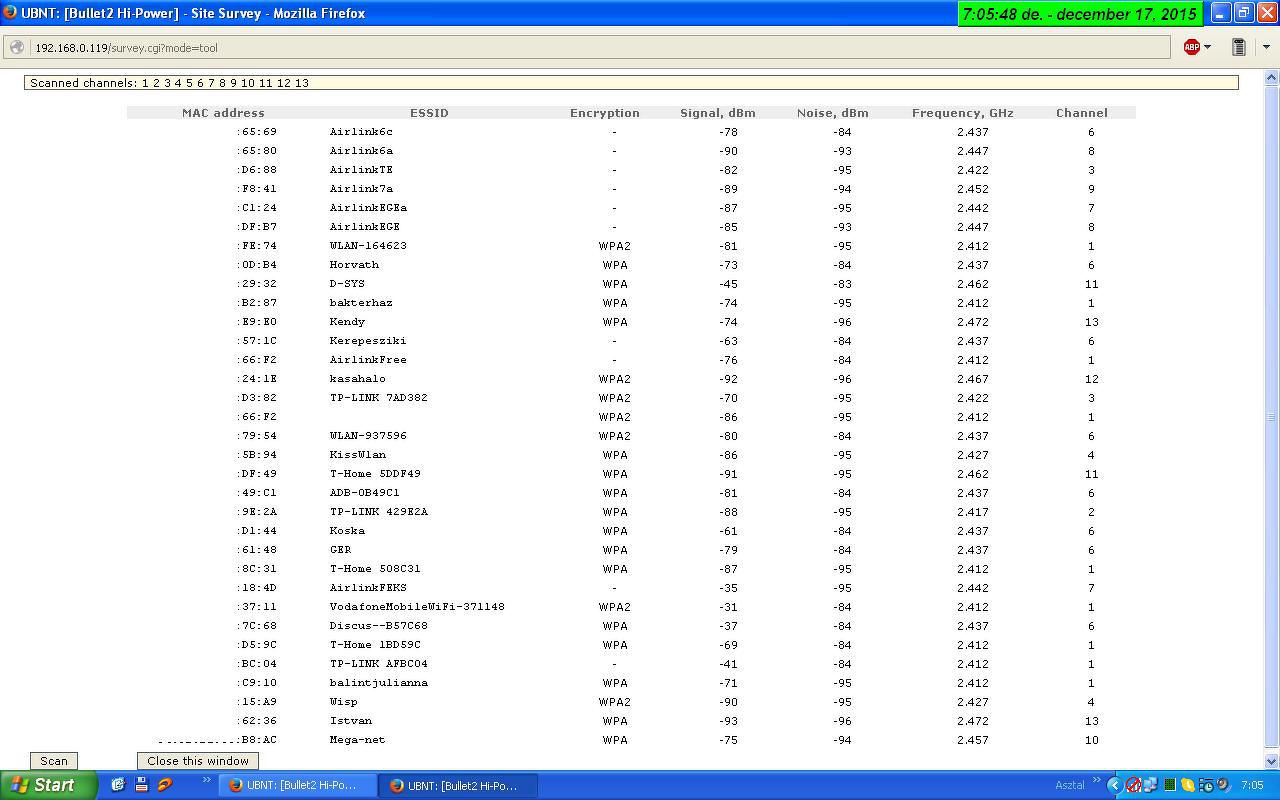Click the Scan button
This screenshot has height=800, width=1280.
[x=54, y=761]
